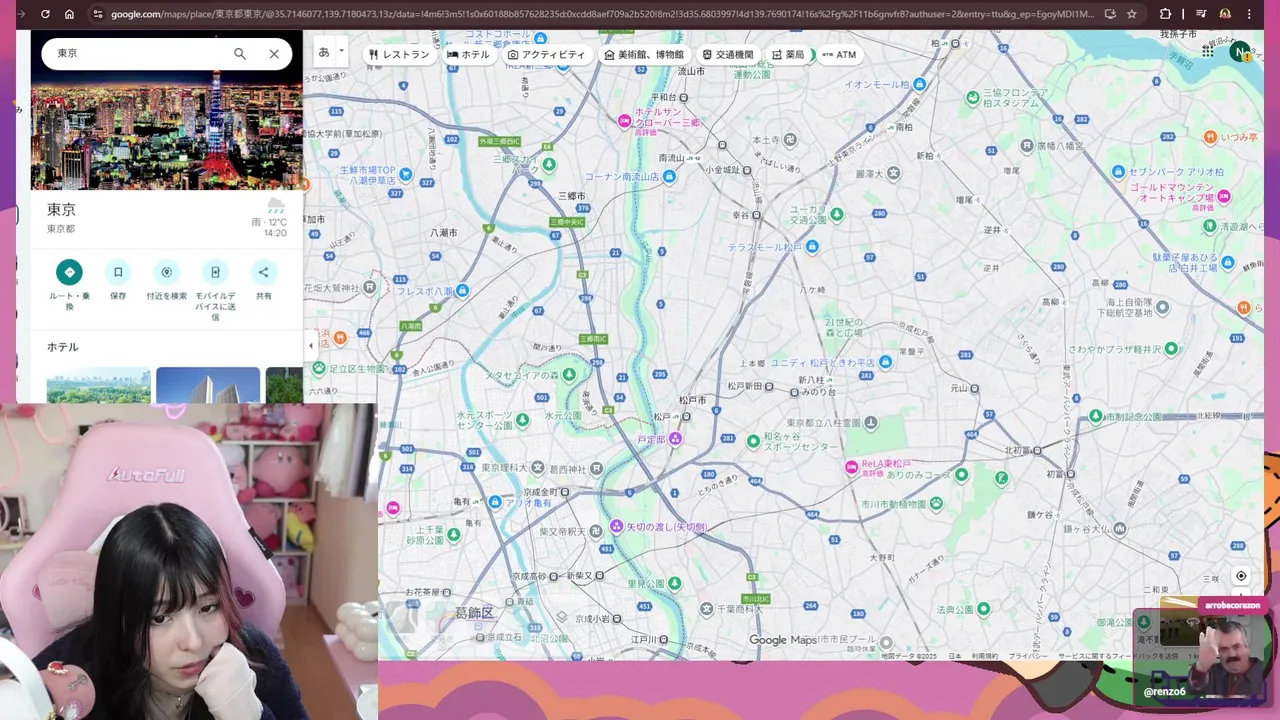Screen dimensions: 1280x720
Task: Click the install app icon in address bar
Action: (x=1110, y=14)
